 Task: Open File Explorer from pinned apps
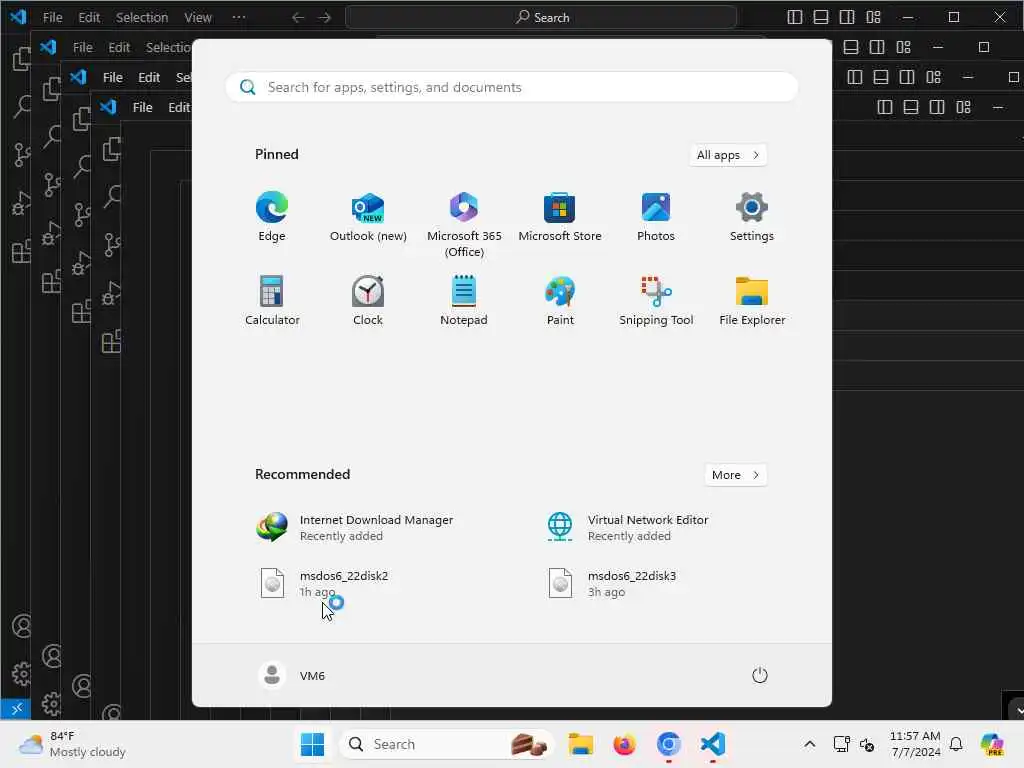tap(752, 300)
